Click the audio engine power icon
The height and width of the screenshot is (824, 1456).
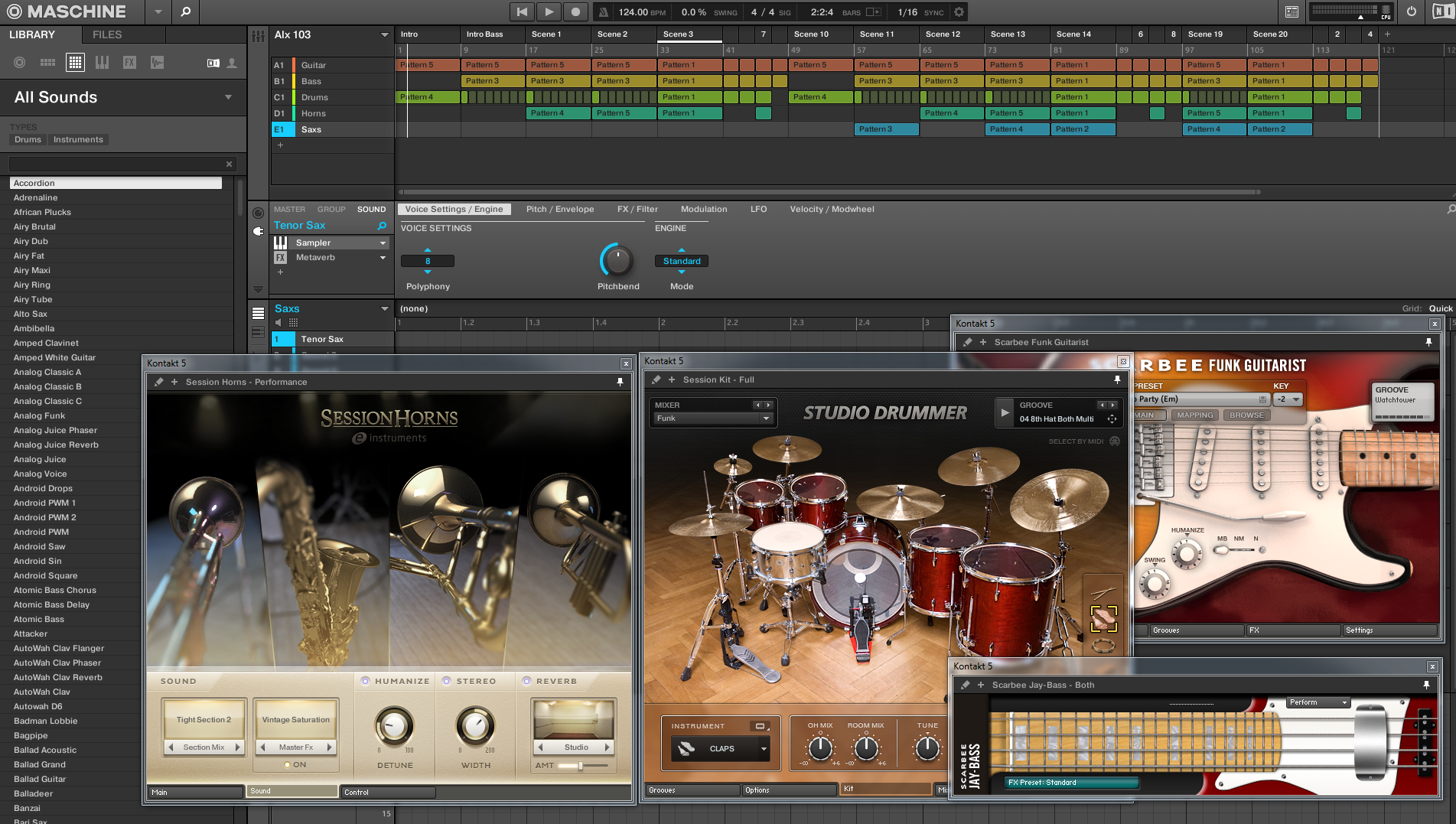coord(1412,11)
